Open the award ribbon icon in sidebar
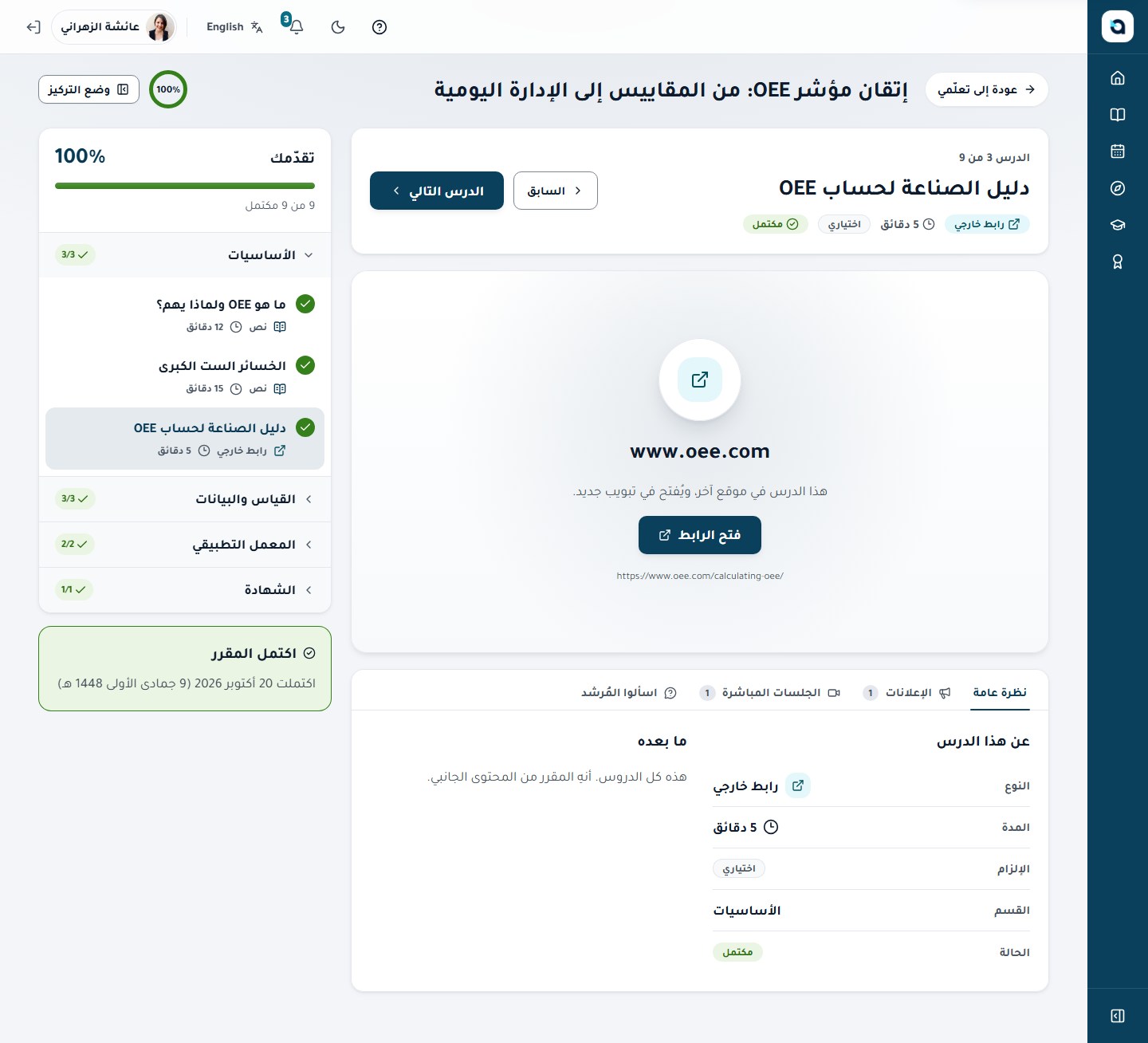This screenshot has height=1043, width=1148. tap(1118, 262)
